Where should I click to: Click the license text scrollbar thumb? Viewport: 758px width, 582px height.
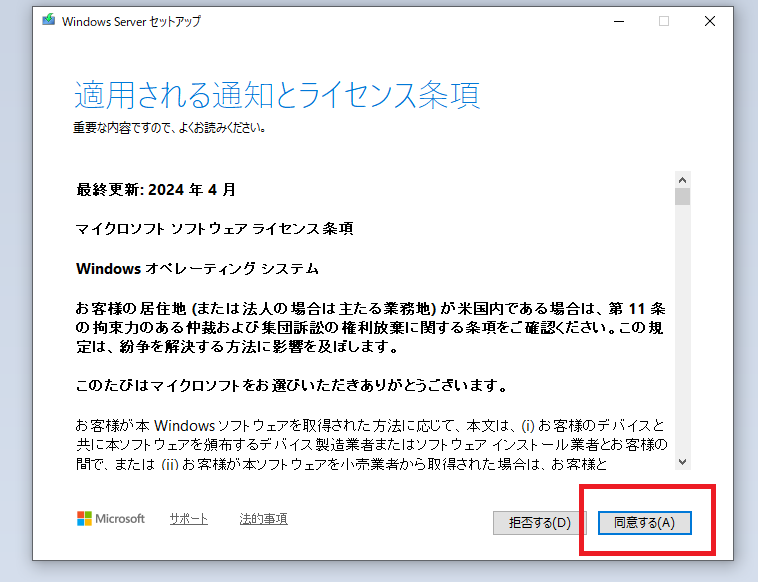point(683,196)
